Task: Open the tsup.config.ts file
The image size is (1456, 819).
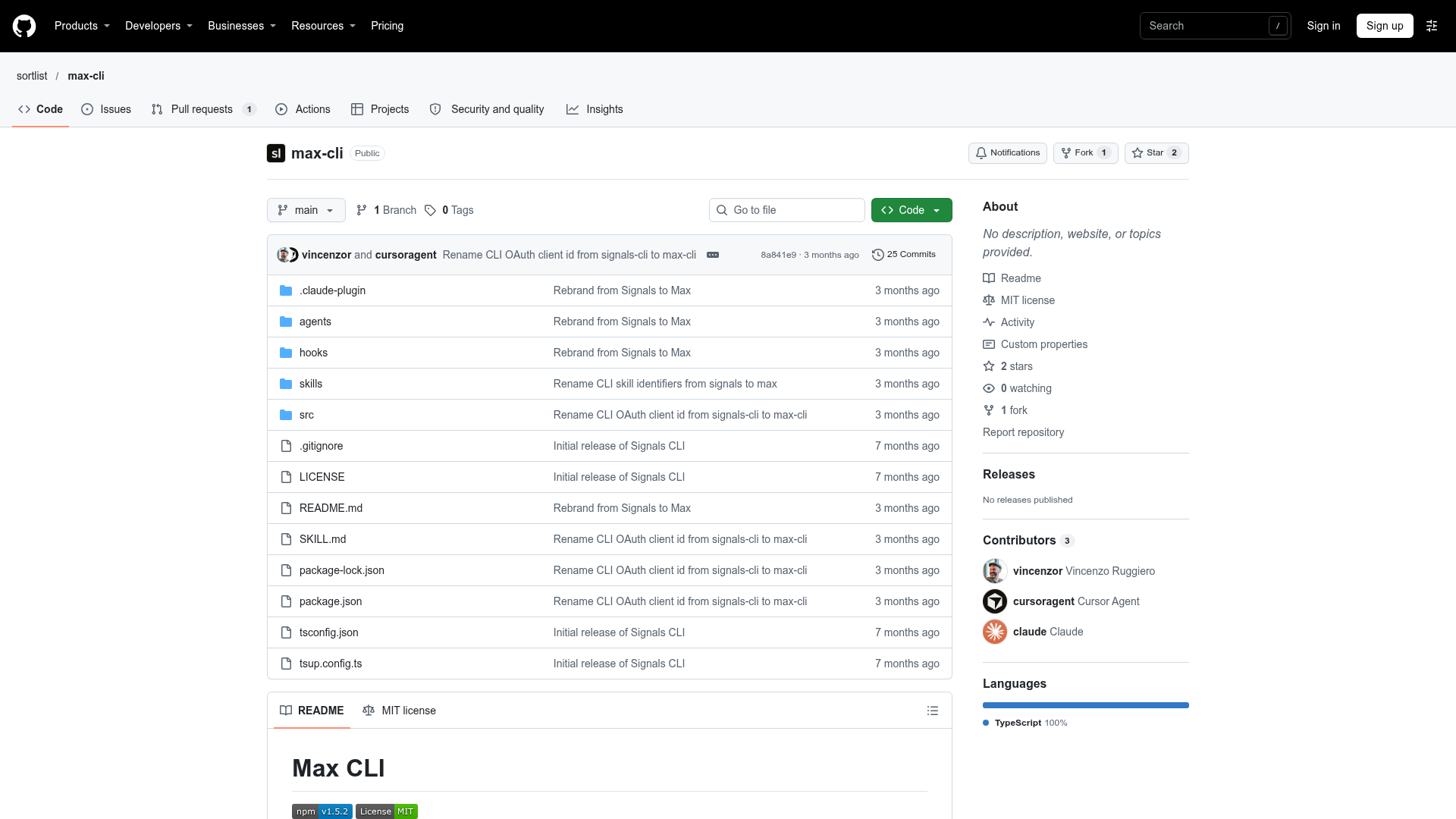Action: pos(331,664)
